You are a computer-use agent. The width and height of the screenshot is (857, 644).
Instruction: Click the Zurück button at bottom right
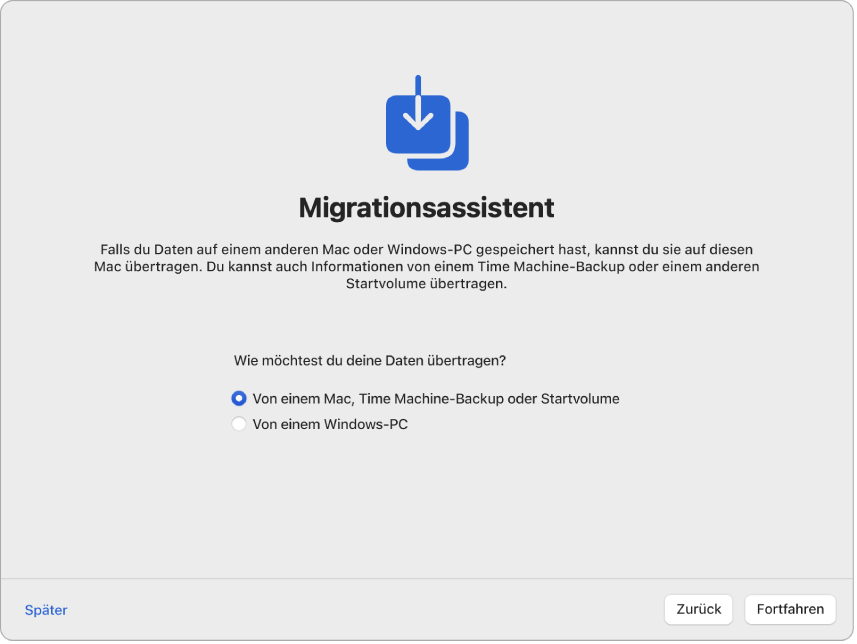pos(698,609)
